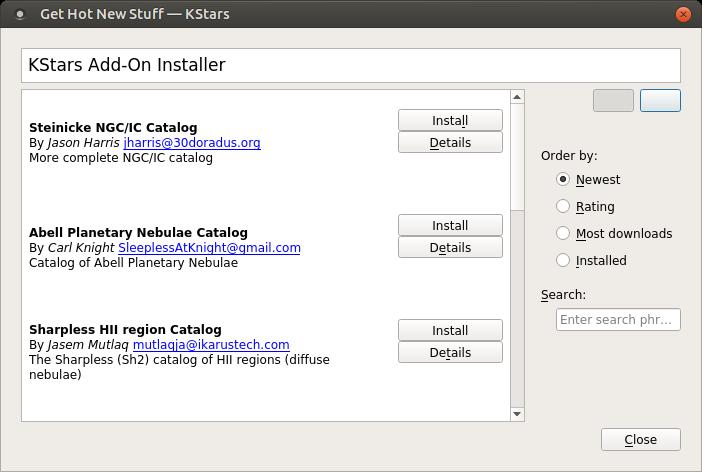Open Details for Steinicke NGC/IC Catalog
This screenshot has height=472, width=702.
[450, 143]
